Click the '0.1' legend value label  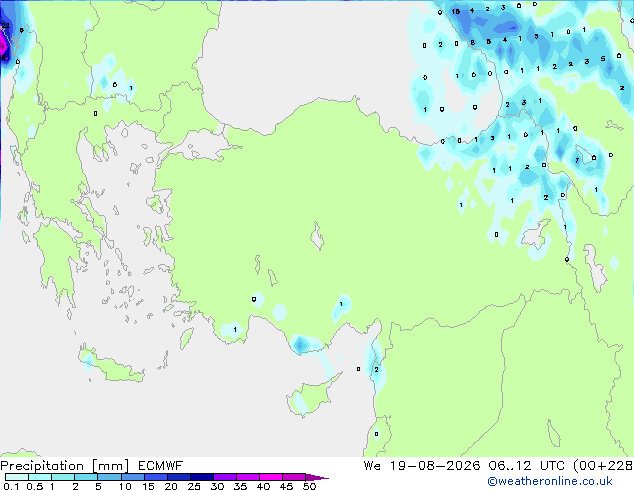tap(11, 486)
